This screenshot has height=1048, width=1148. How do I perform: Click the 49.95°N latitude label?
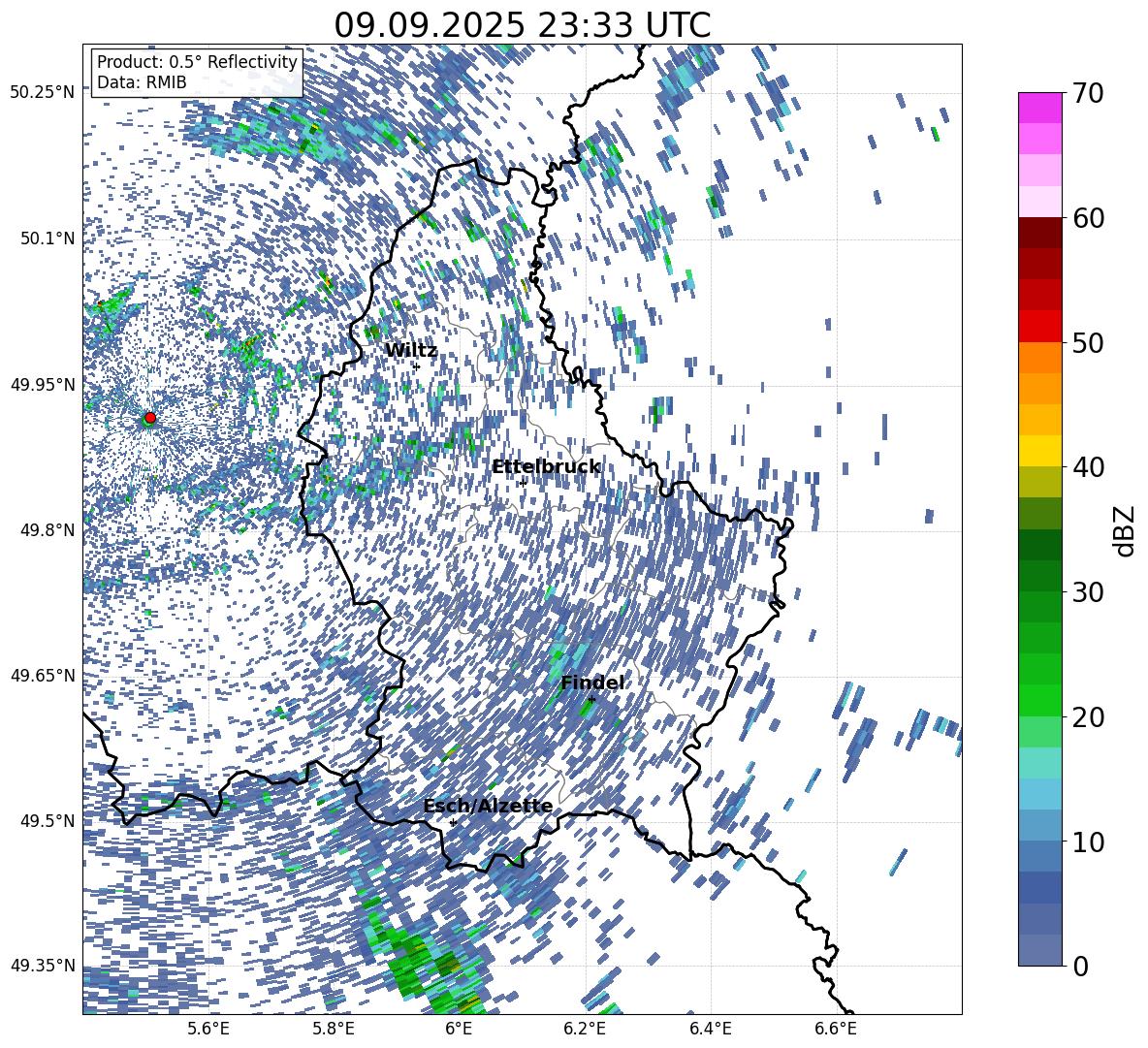tap(43, 384)
